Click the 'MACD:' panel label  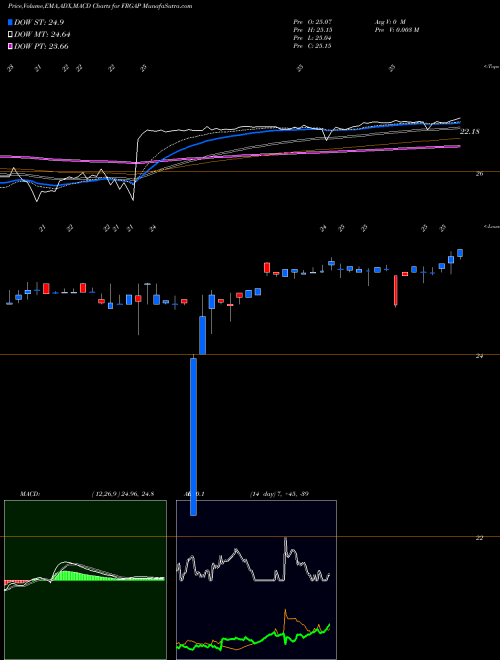click(30, 494)
